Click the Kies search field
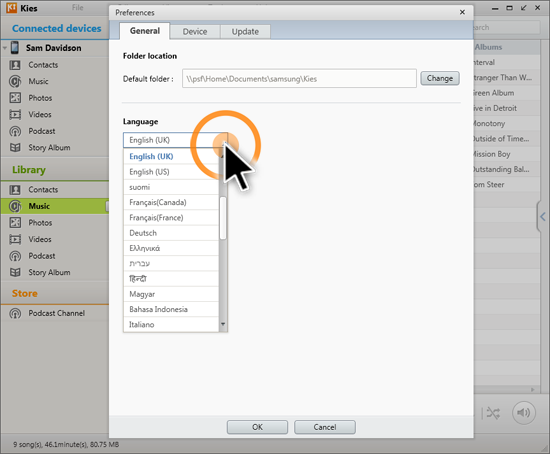The image size is (550, 454). pos(507,27)
